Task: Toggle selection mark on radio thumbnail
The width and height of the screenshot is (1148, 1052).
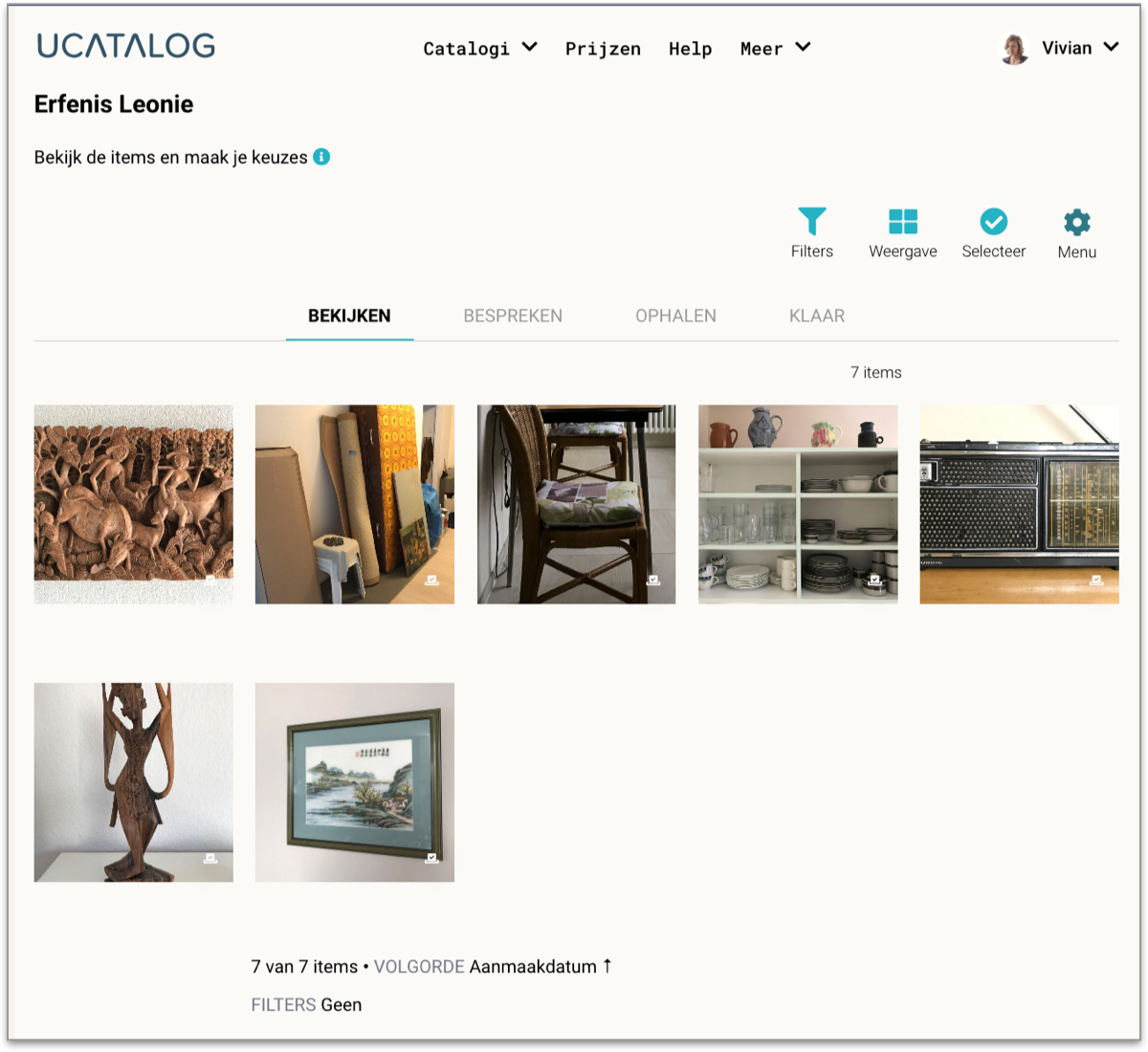Action: [1096, 580]
